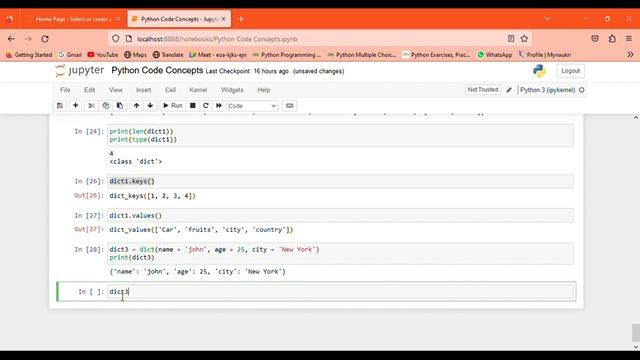The width and height of the screenshot is (640, 360).
Task: Open the Edit menu
Action: [x=89, y=90]
